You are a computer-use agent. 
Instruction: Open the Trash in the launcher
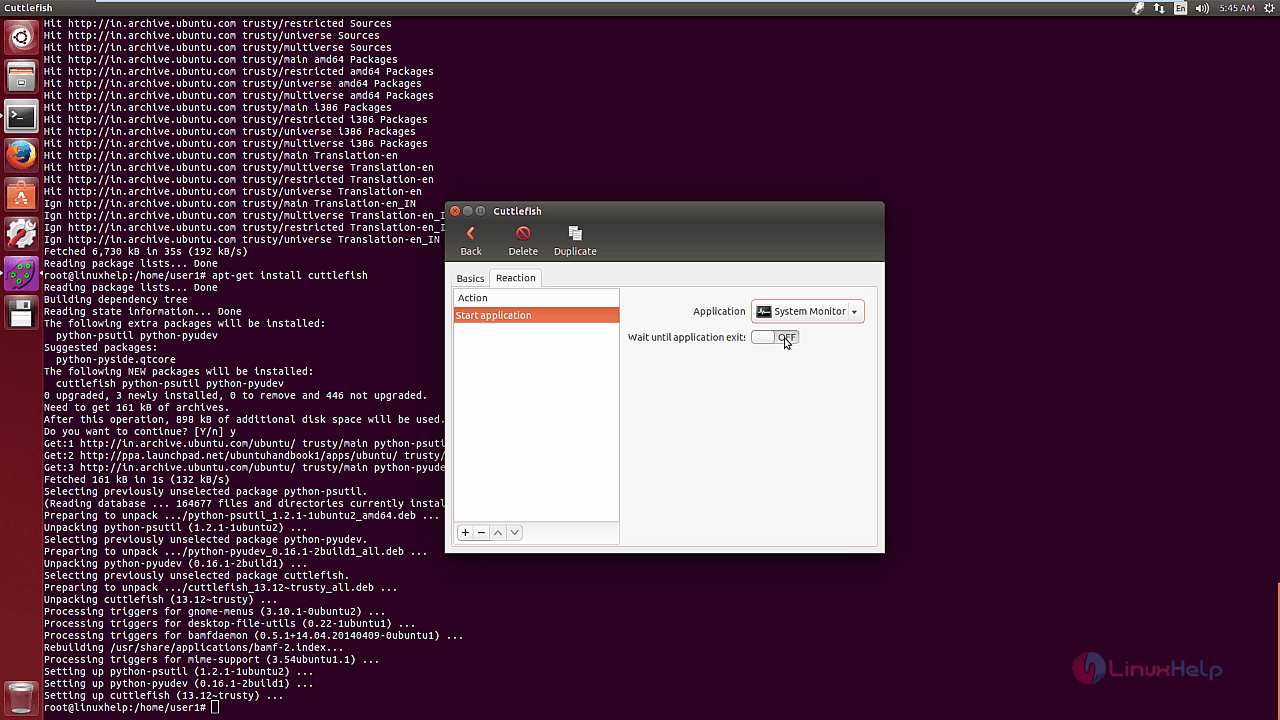point(21,697)
